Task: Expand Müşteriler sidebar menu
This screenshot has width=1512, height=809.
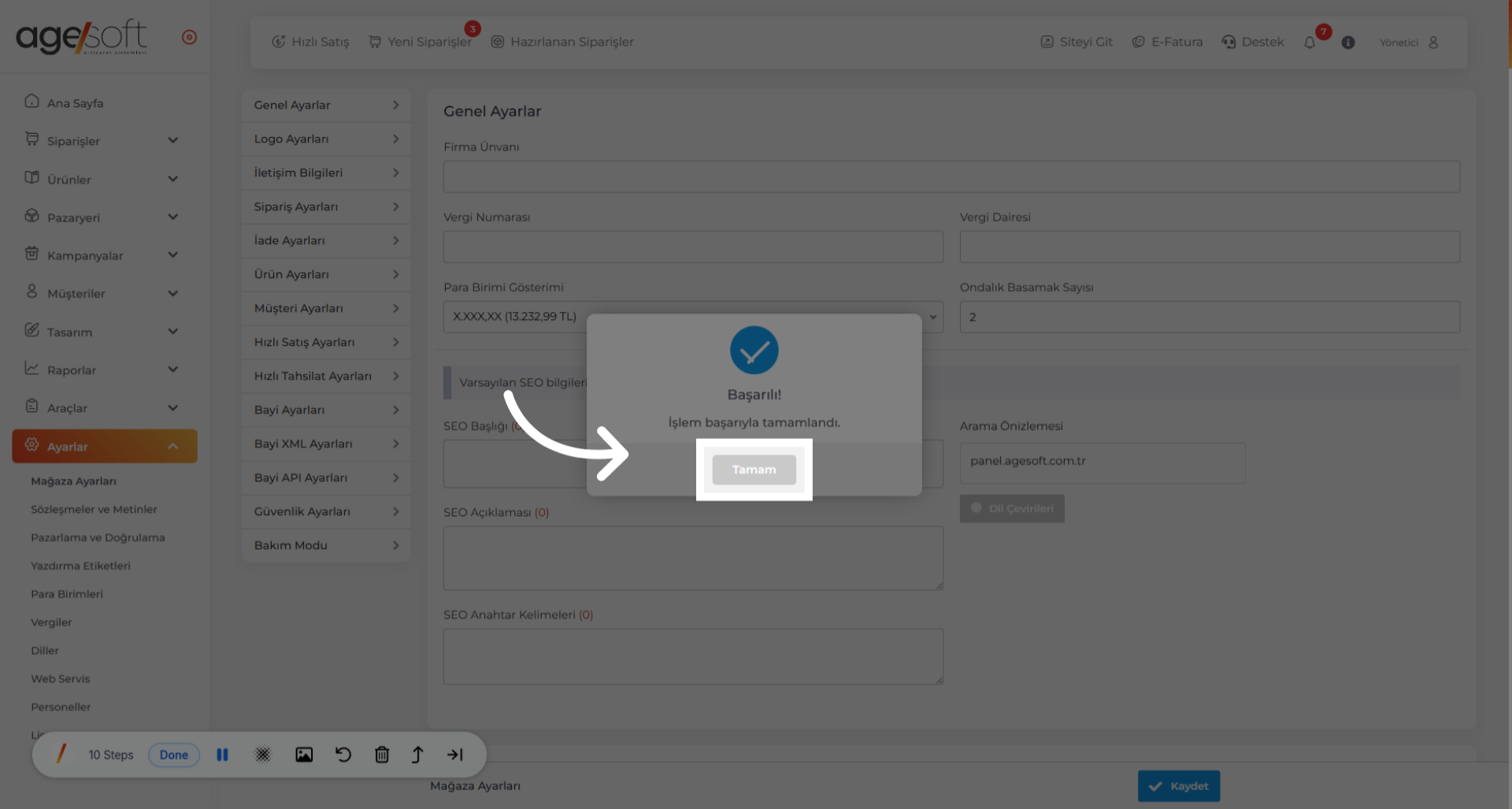Action: [x=105, y=293]
